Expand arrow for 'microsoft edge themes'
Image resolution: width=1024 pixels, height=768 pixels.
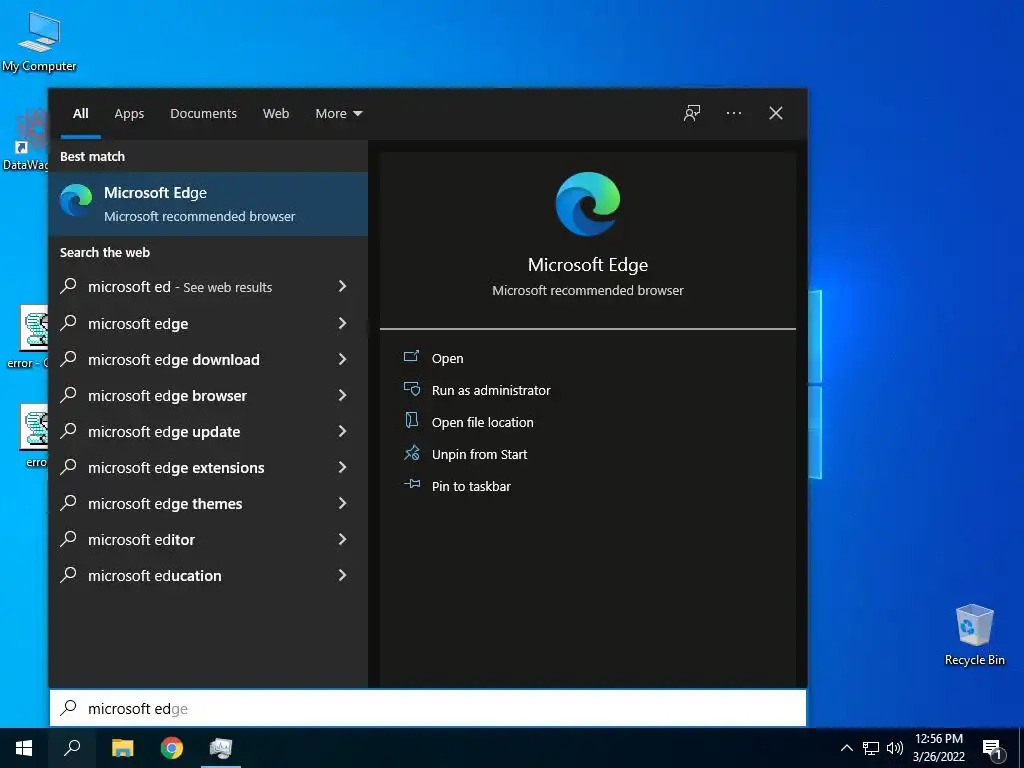[342, 503]
